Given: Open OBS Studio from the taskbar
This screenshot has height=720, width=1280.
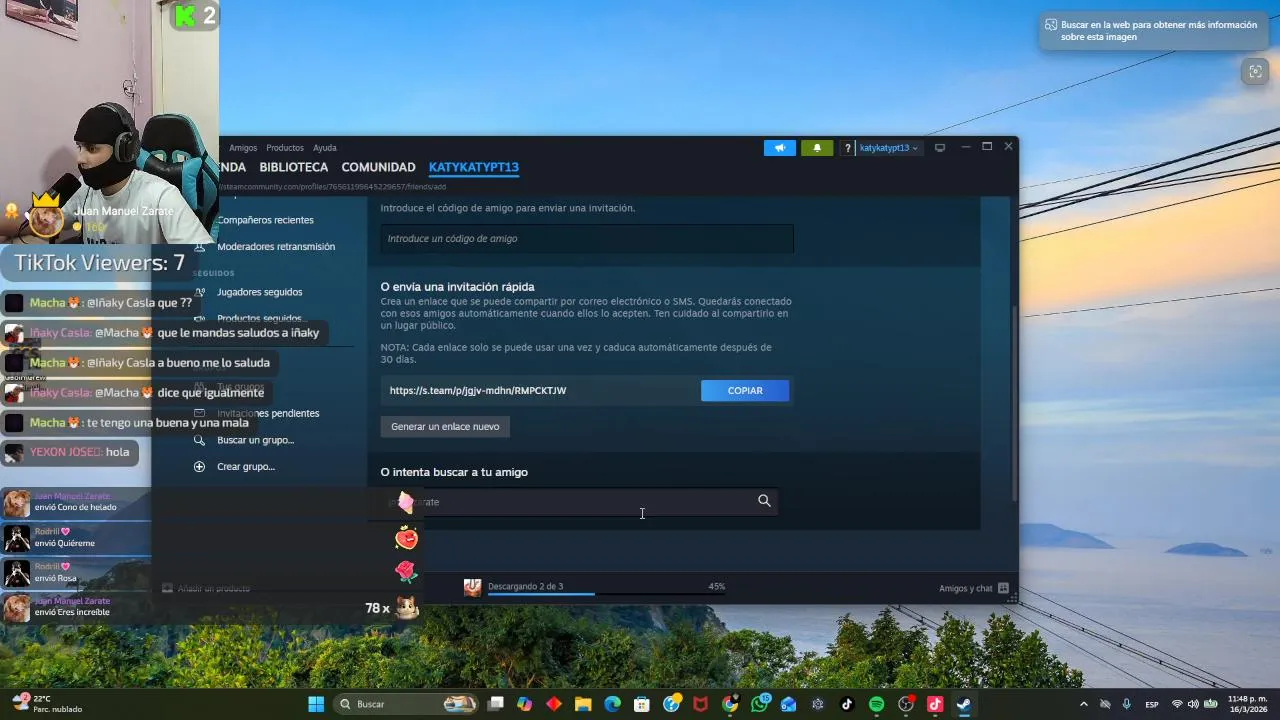Looking at the screenshot, I should click(x=906, y=704).
